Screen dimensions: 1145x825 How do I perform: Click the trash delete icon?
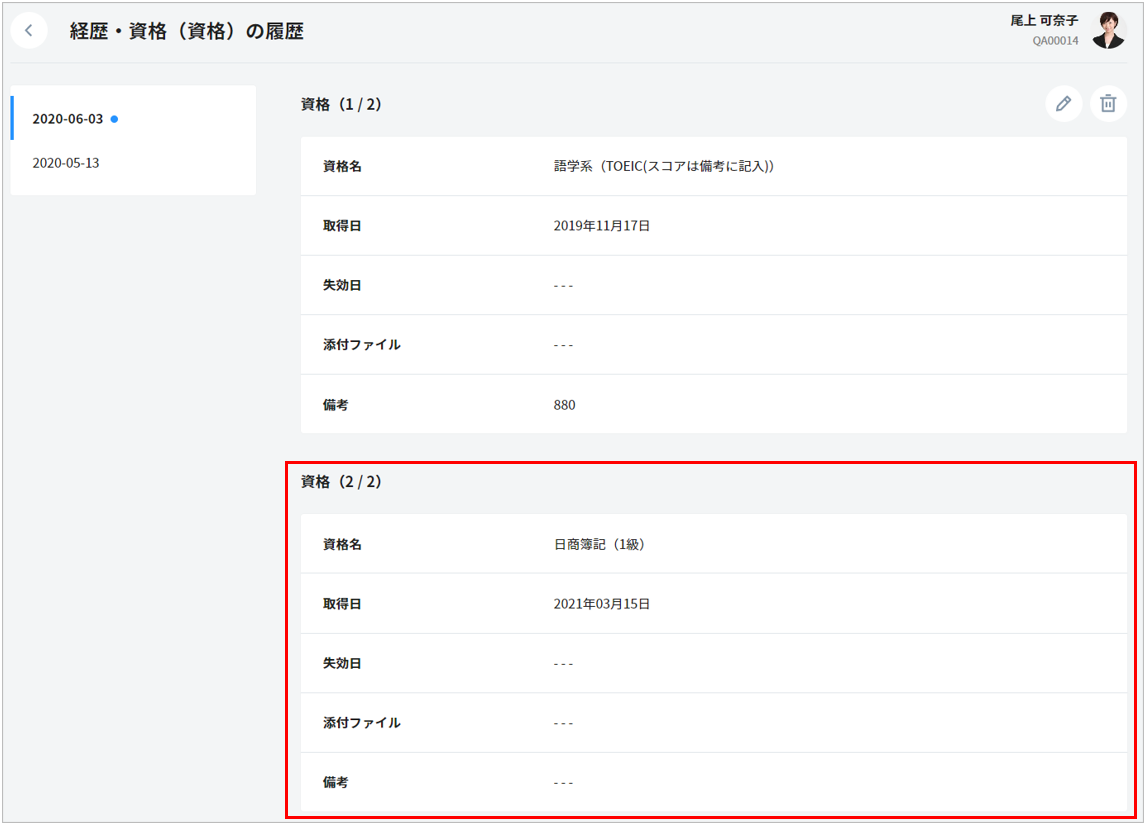(1108, 104)
